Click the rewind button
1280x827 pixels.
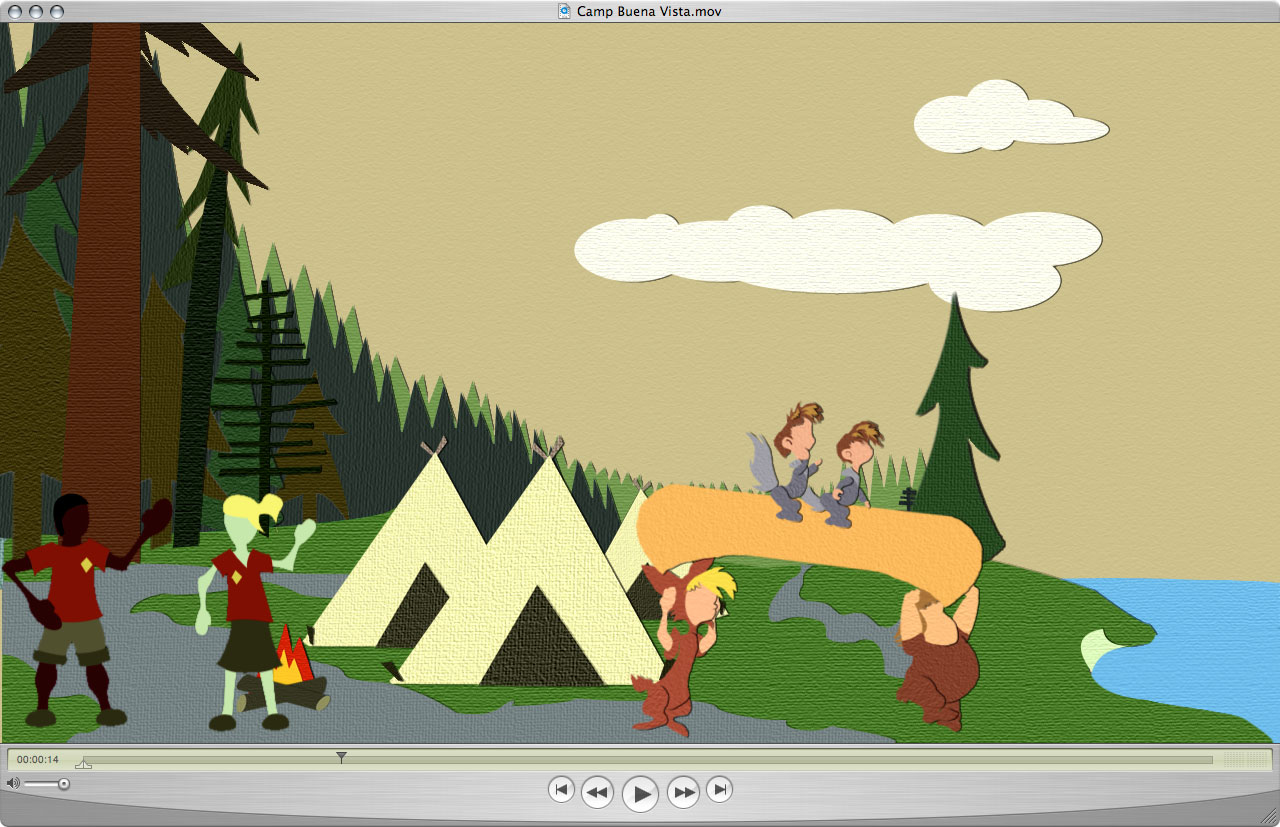(597, 792)
